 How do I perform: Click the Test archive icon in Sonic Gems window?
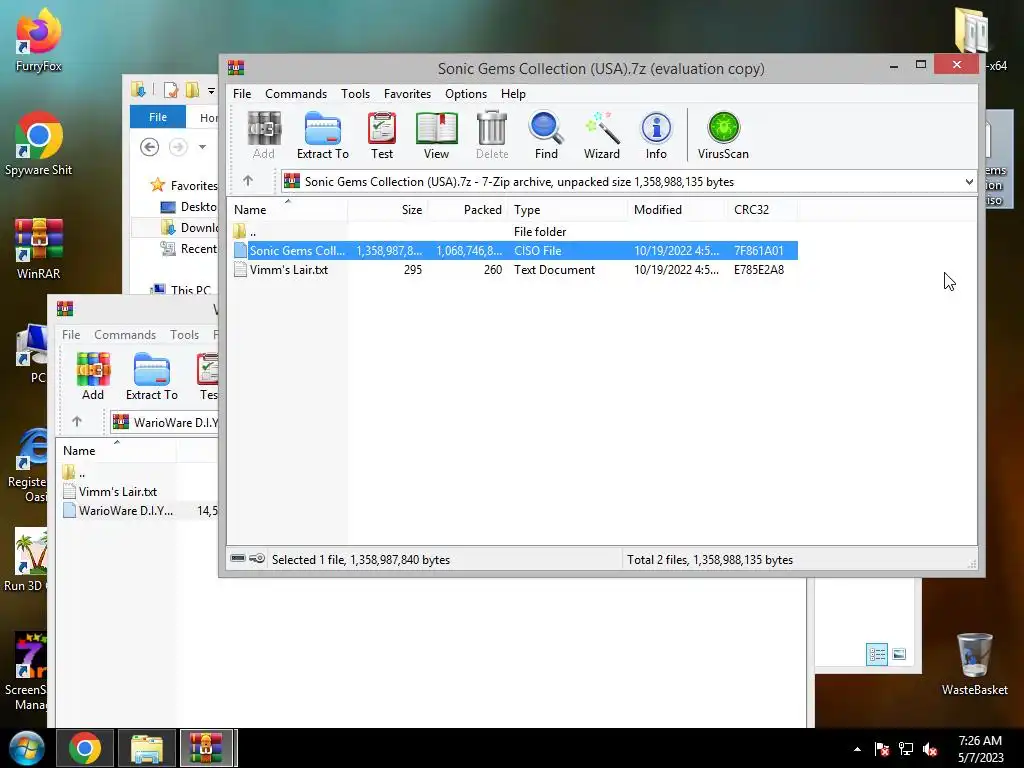(382, 135)
